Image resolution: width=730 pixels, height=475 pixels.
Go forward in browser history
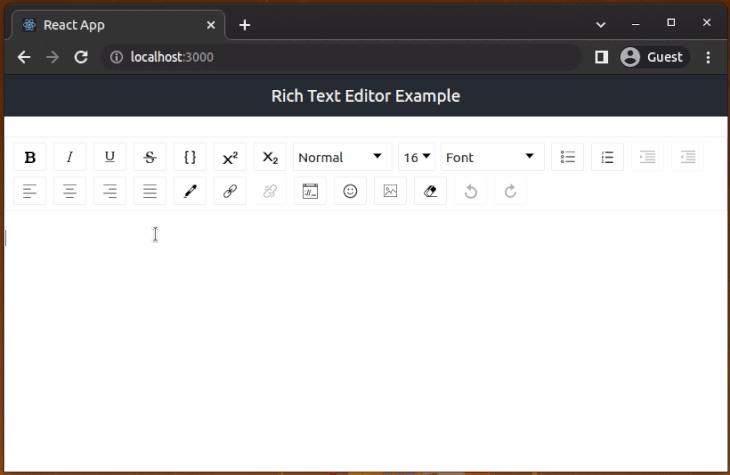[53, 57]
